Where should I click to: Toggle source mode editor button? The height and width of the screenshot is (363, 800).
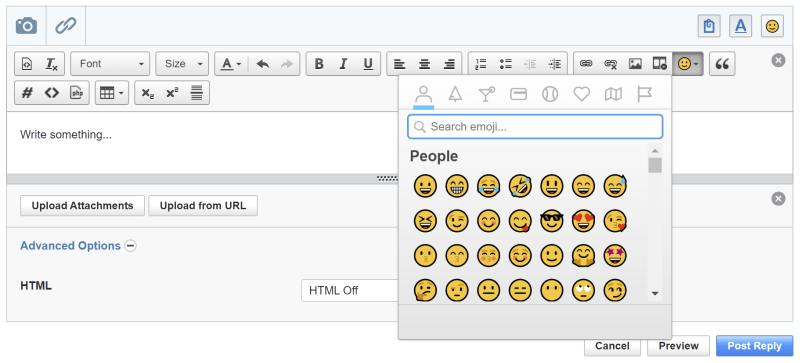(x=28, y=64)
